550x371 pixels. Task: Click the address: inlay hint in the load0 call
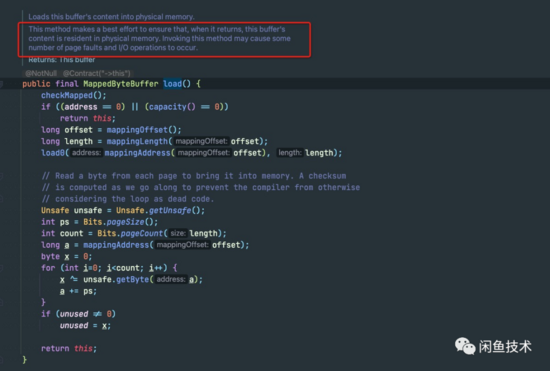coord(86,153)
